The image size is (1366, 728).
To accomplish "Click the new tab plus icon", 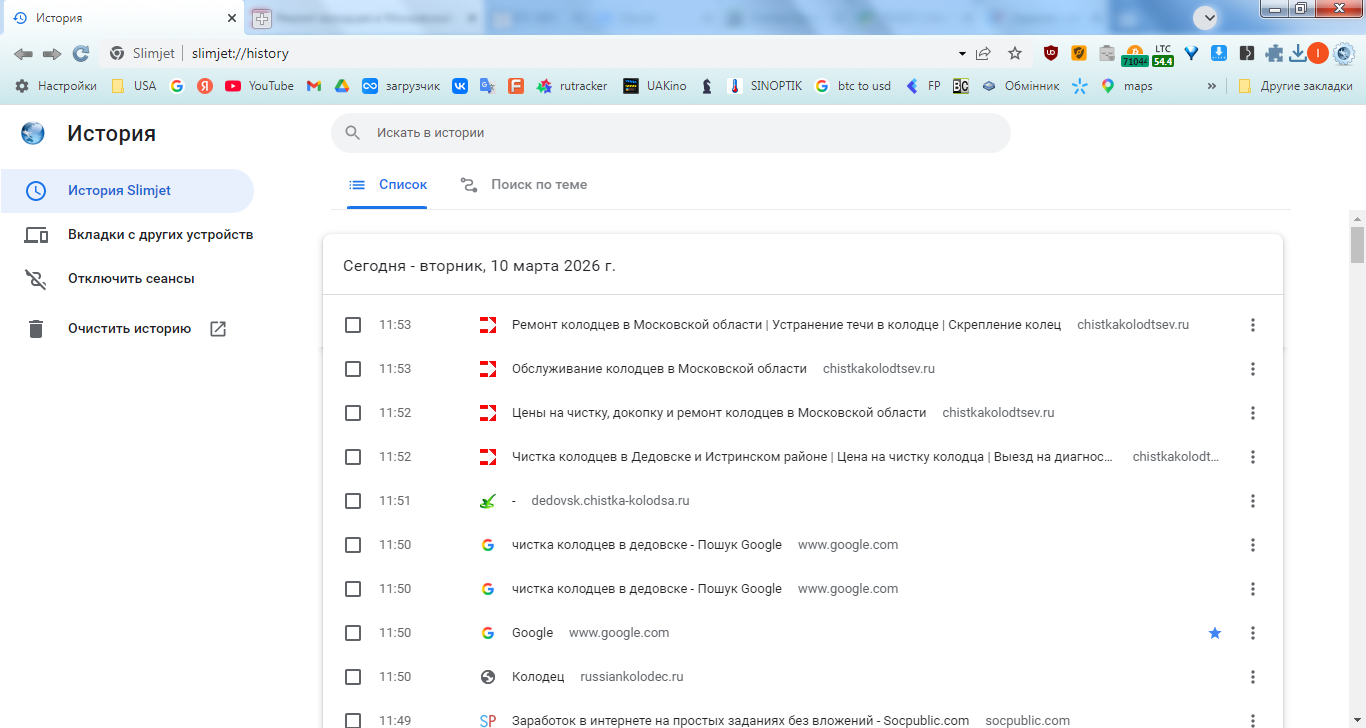I will (261, 18).
